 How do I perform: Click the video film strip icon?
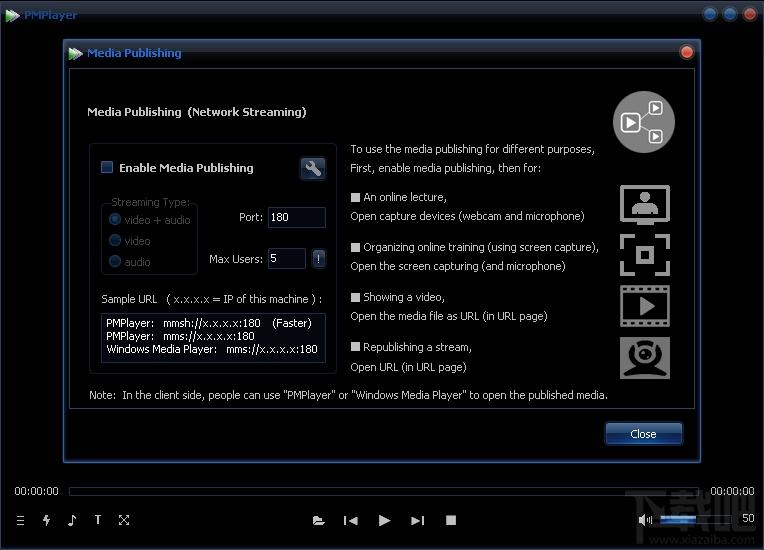pyautogui.click(x=645, y=306)
